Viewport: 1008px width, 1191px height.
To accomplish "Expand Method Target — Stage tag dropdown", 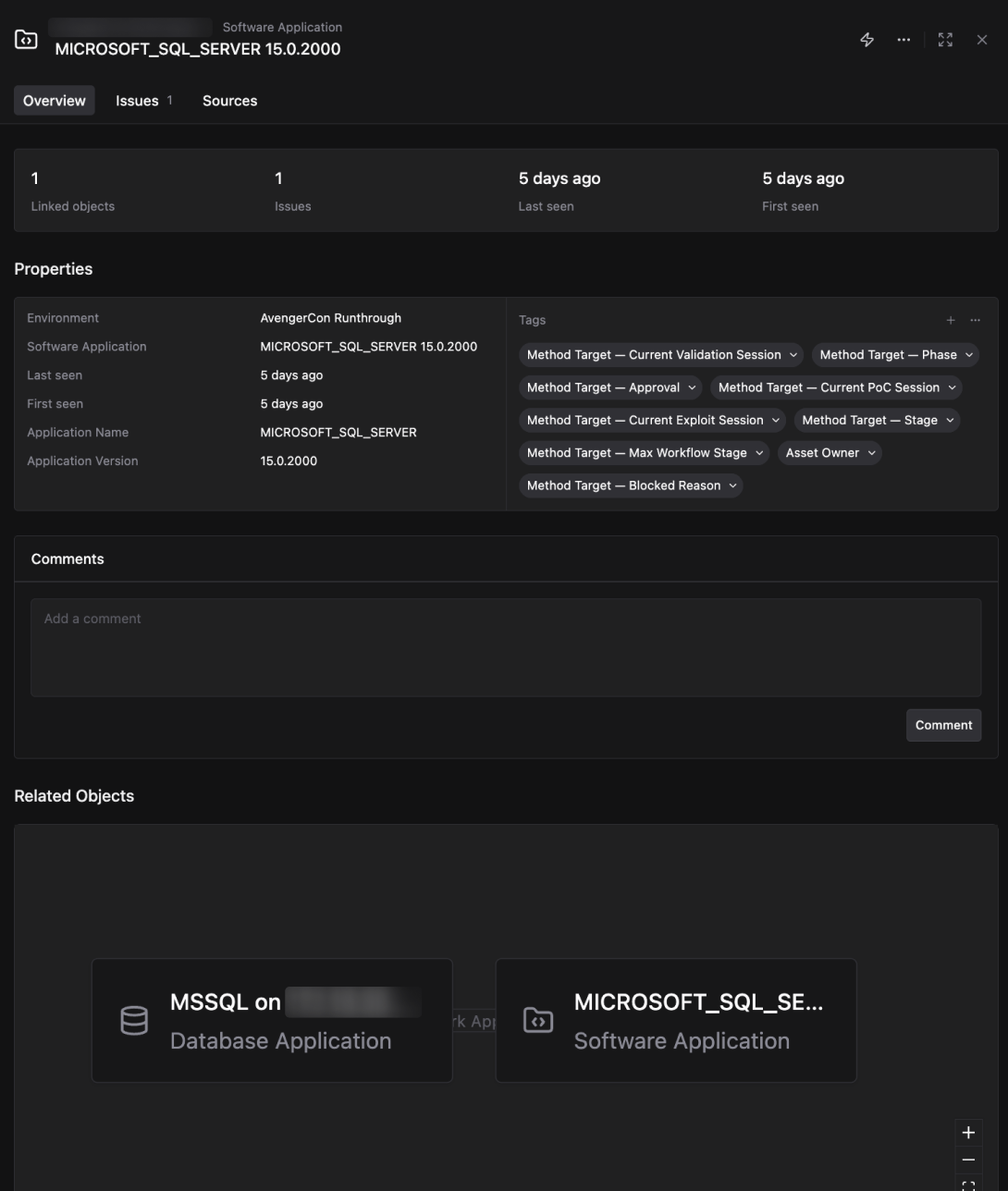I will point(877,420).
